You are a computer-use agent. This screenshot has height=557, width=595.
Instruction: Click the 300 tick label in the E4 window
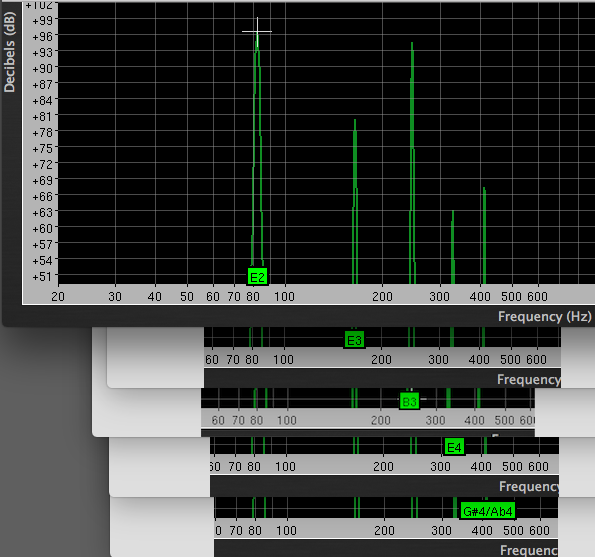[x=440, y=466]
